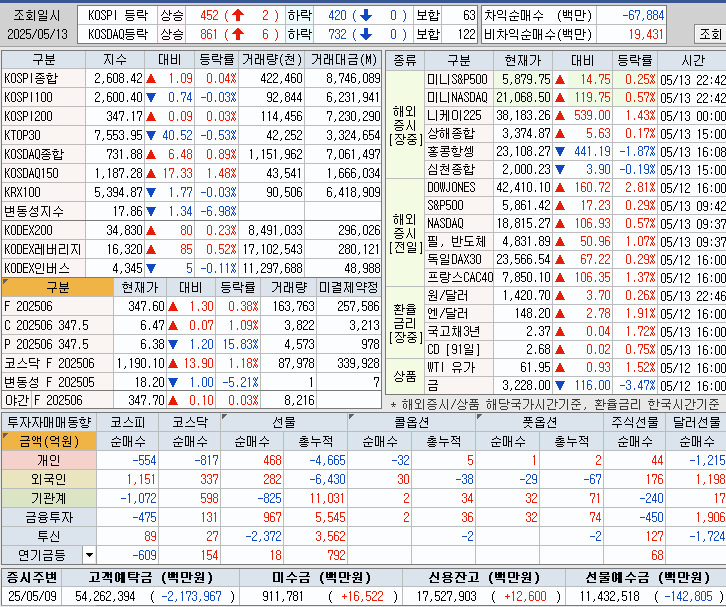Click the blue down triangle in KOSPI100 row

pos(151,98)
